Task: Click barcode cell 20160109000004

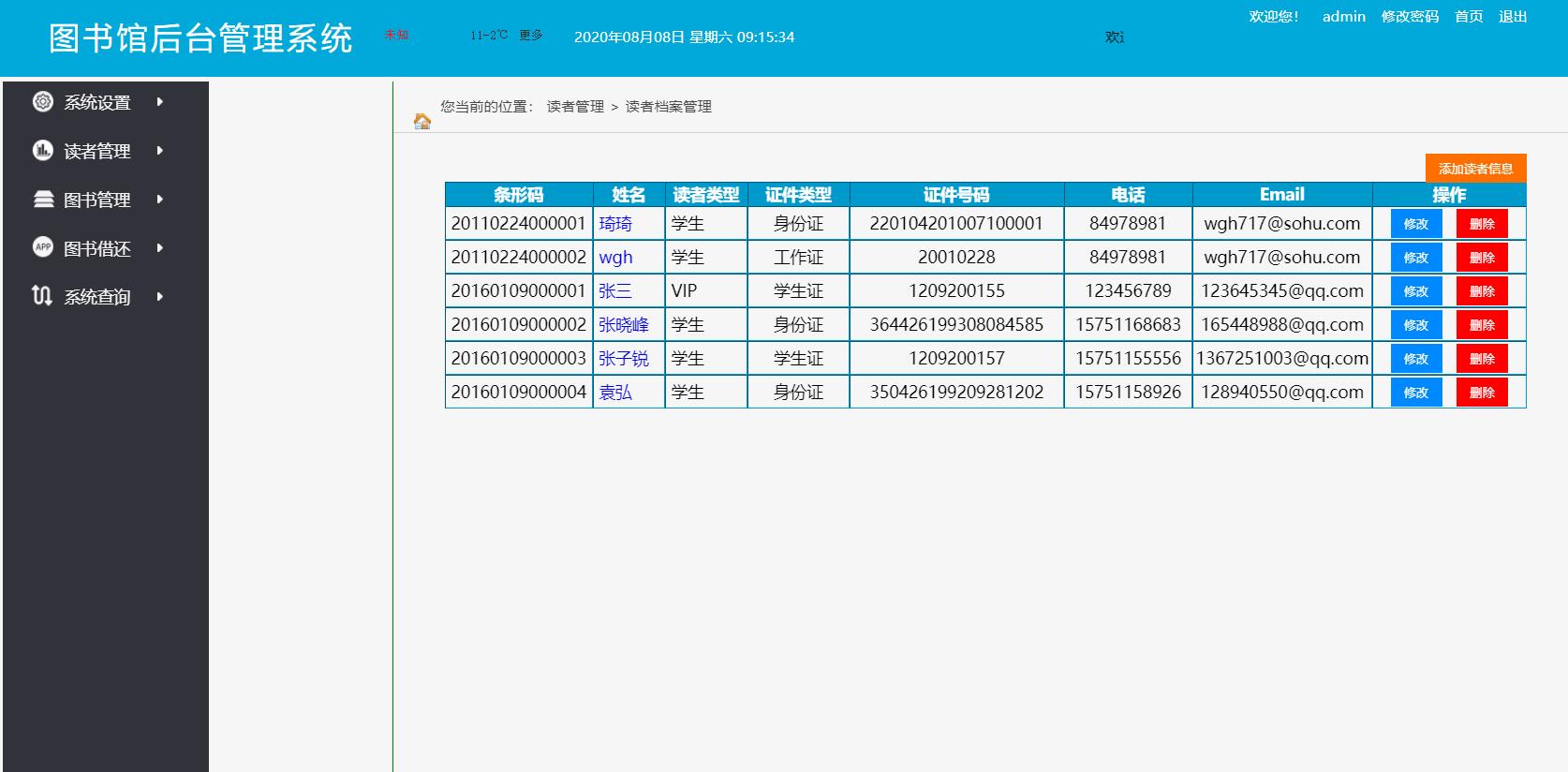Action: [x=519, y=393]
